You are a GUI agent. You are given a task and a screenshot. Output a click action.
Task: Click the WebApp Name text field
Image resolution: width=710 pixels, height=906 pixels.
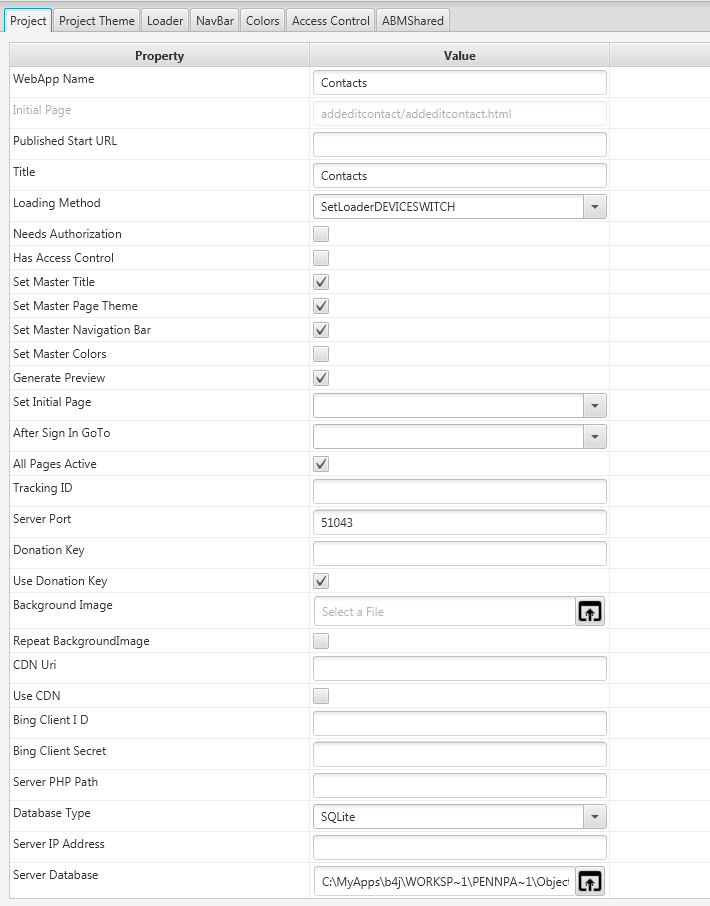[x=460, y=83]
